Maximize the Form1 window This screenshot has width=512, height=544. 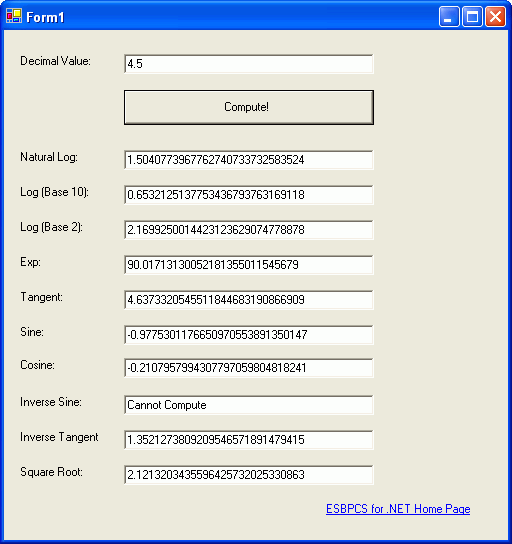coord(472,16)
